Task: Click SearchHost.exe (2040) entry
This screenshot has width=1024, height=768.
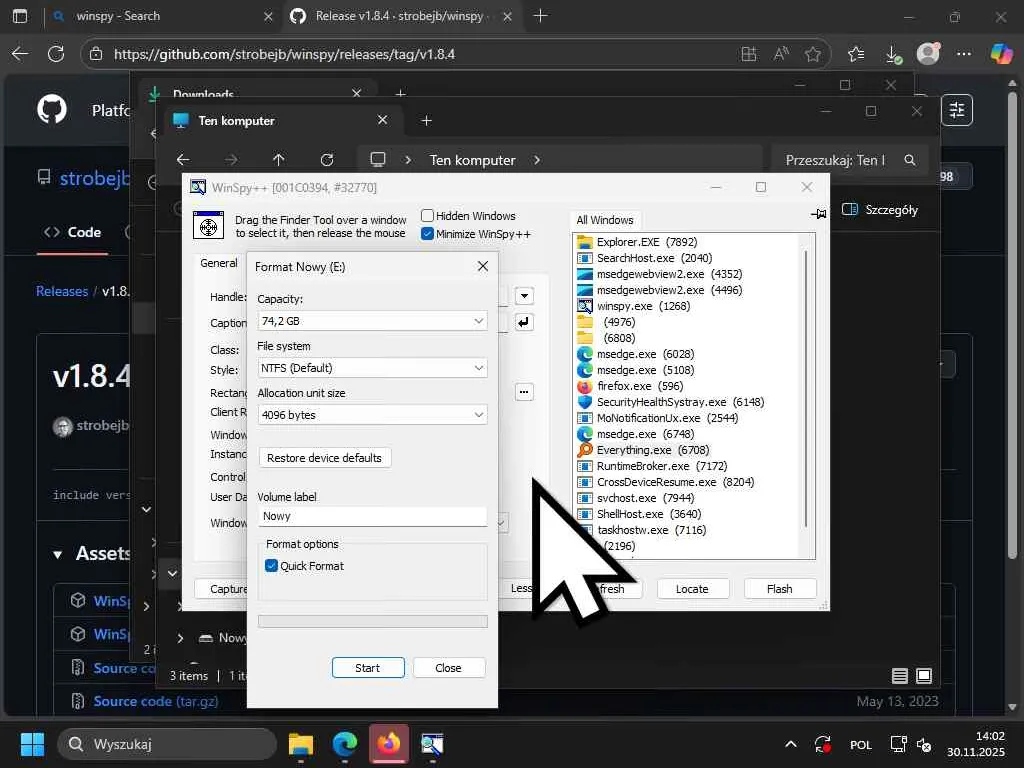Action: pos(645,258)
